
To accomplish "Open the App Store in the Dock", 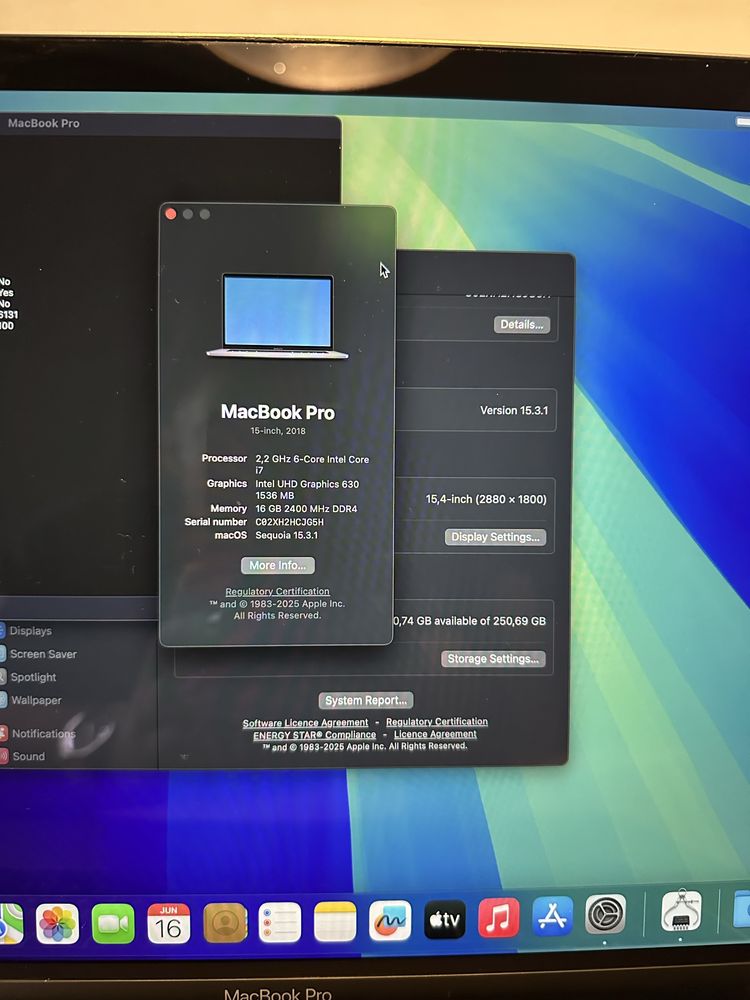I will (552, 916).
